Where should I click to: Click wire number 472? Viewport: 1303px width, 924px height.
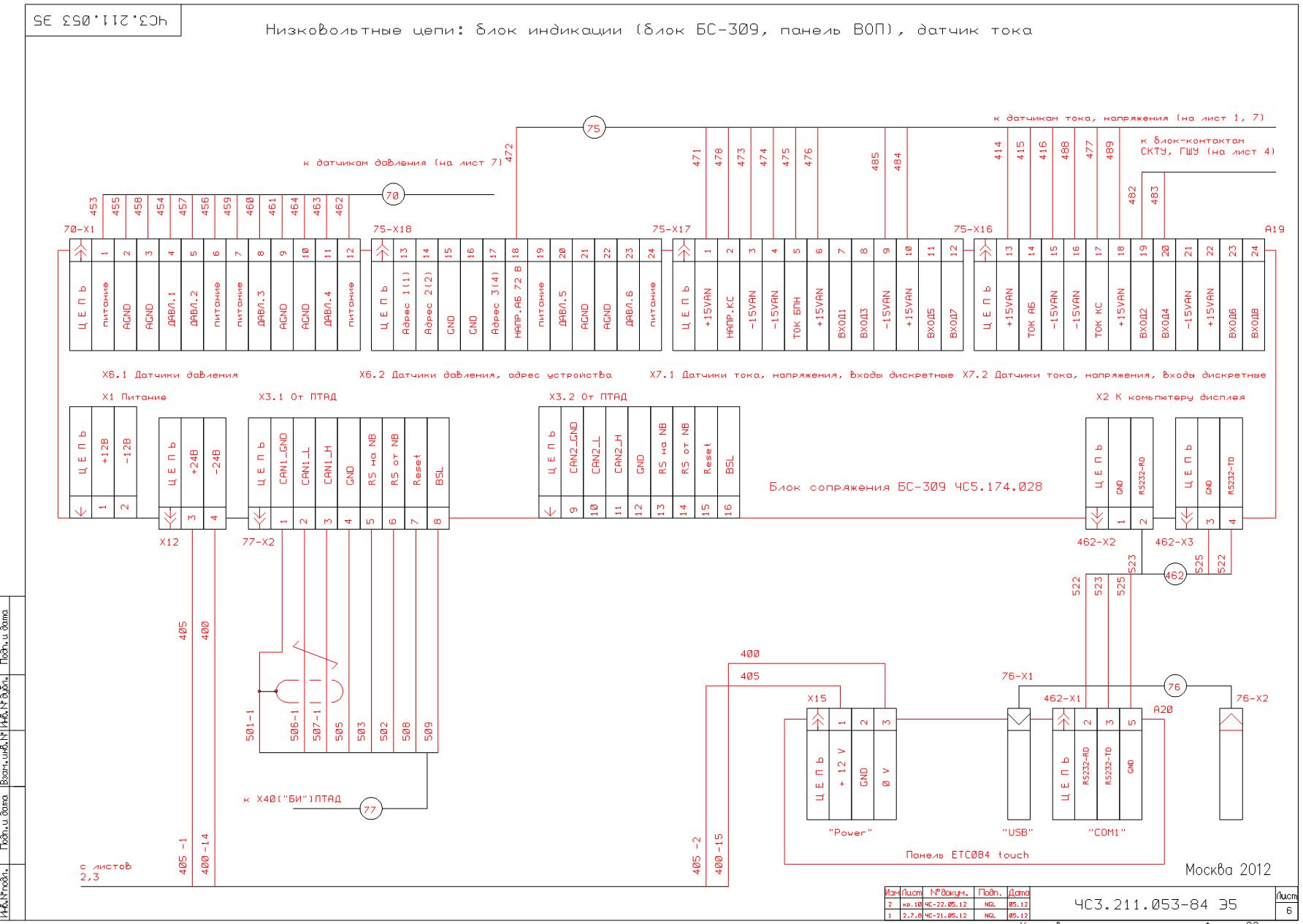point(509,153)
